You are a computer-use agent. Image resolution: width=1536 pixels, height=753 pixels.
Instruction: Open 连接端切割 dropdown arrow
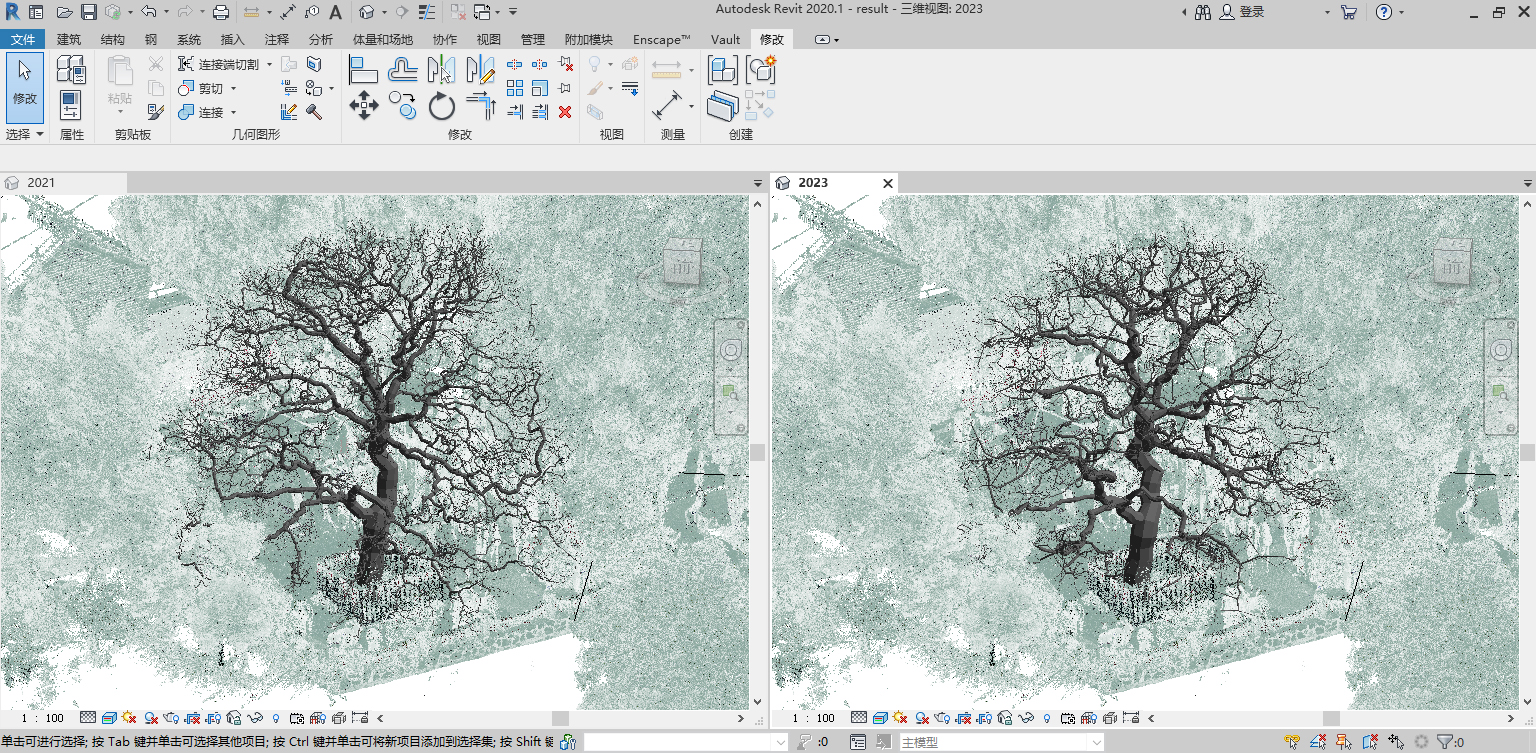click(x=269, y=64)
